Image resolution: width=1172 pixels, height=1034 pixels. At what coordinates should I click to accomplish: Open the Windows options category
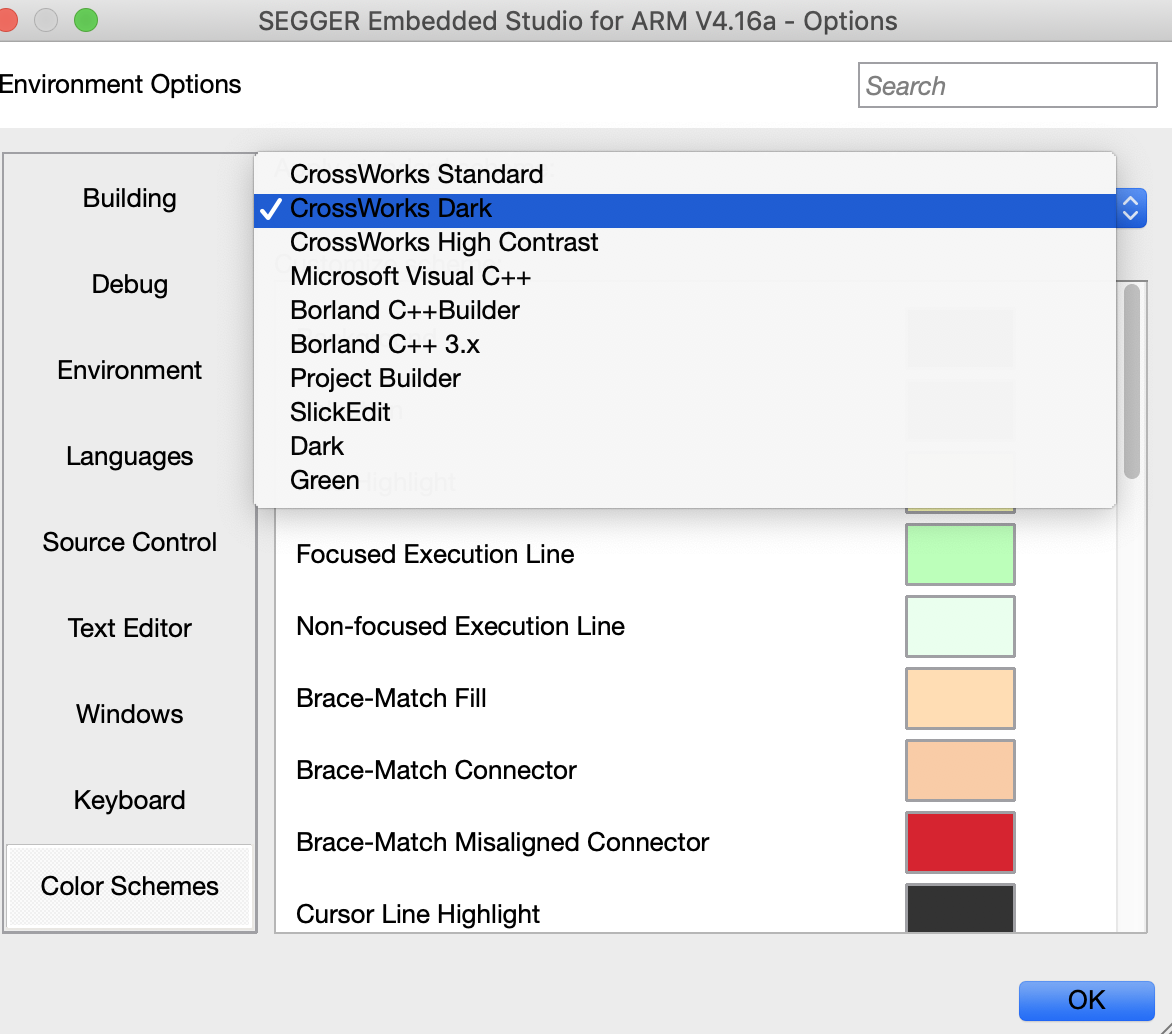pyautogui.click(x=129, y=714)
